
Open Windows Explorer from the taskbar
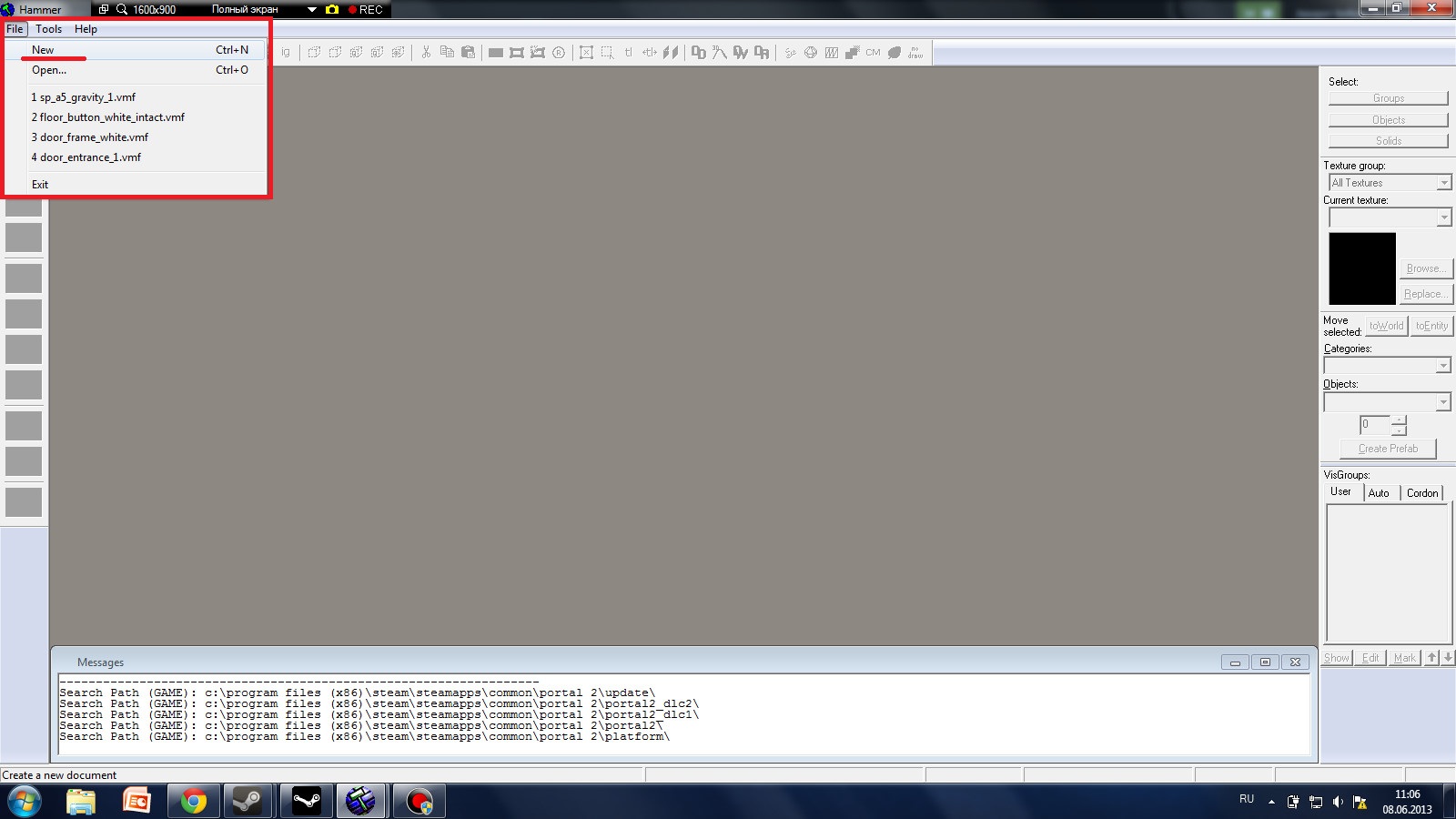coord(81,802)
